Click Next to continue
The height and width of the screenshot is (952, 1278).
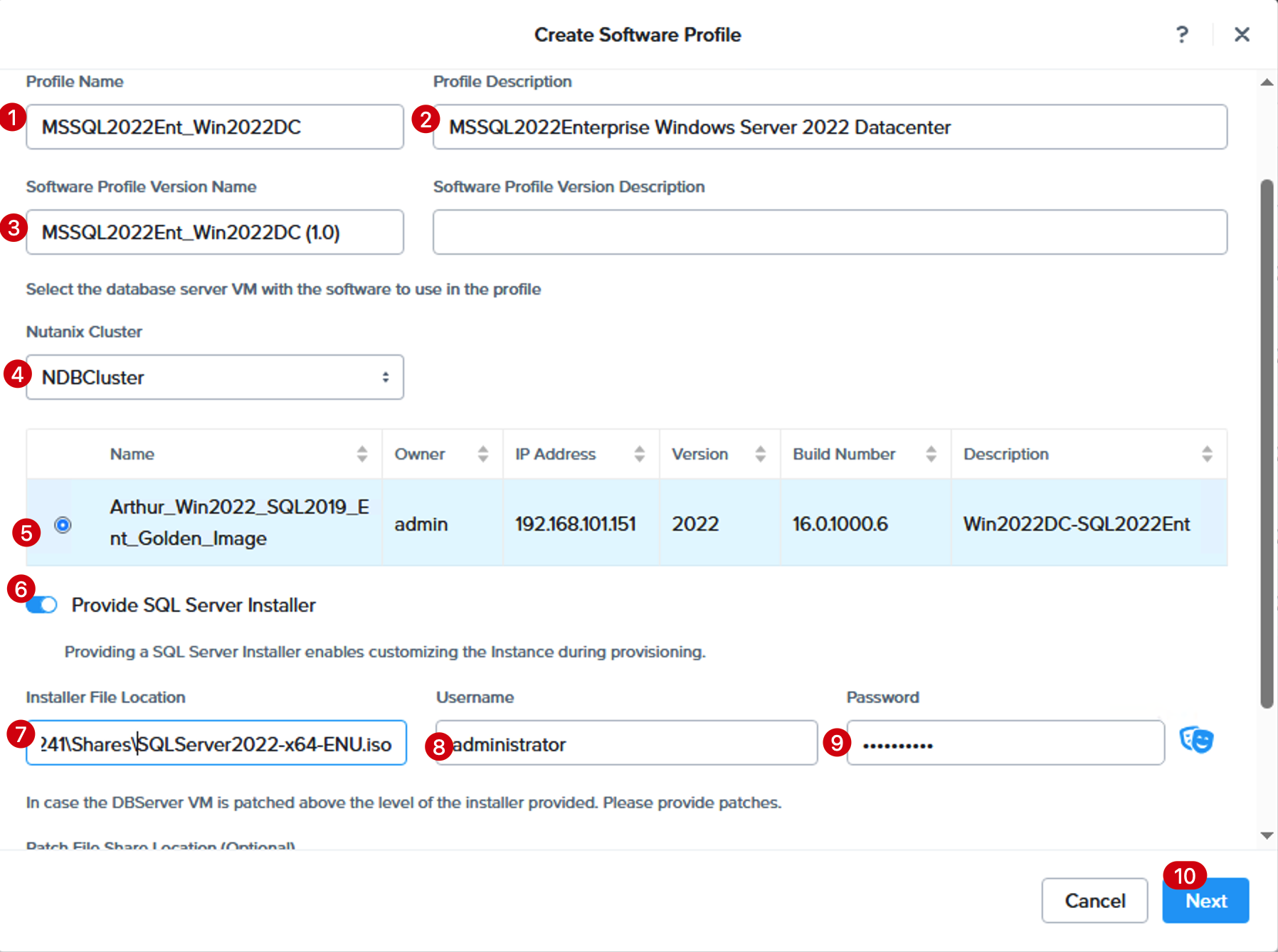tap(1205, 901)
